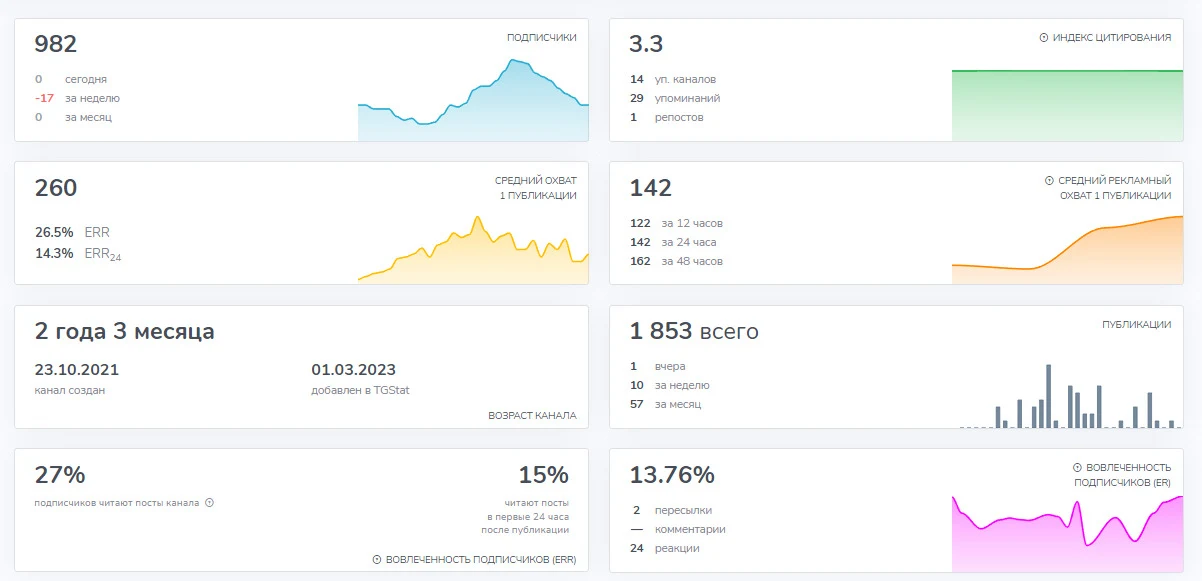Click the 'уп. каналов' label
The height and width of the screenshot is (581, 1202).
(x=685, y=79)
